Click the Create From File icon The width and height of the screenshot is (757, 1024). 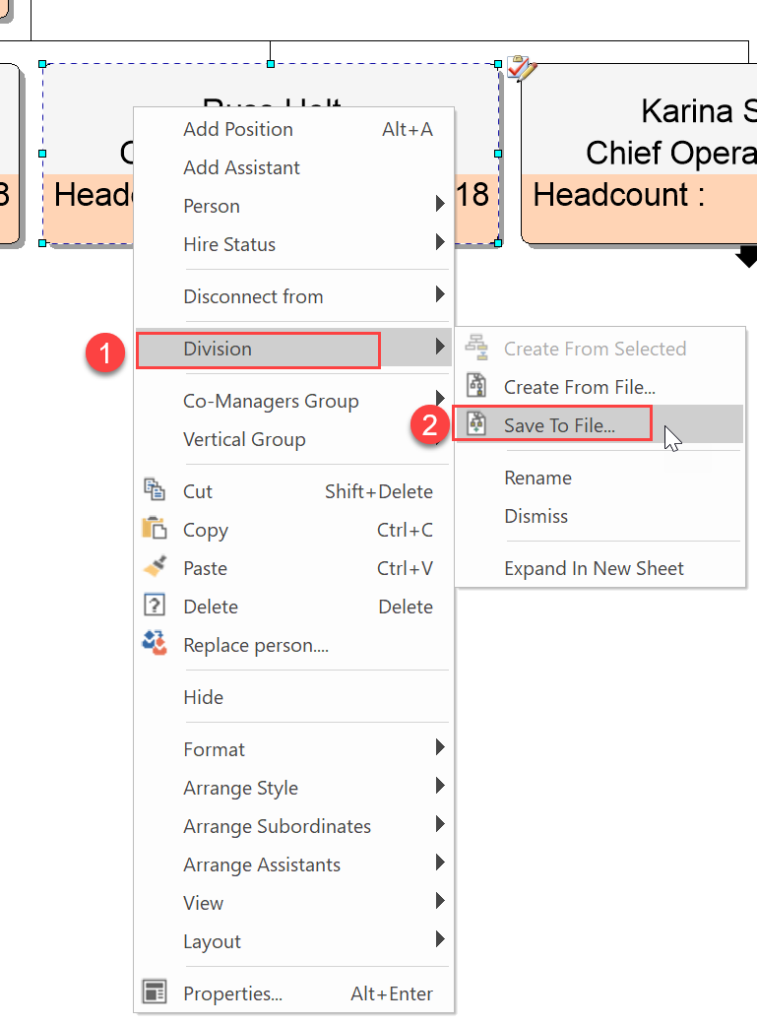476,385
